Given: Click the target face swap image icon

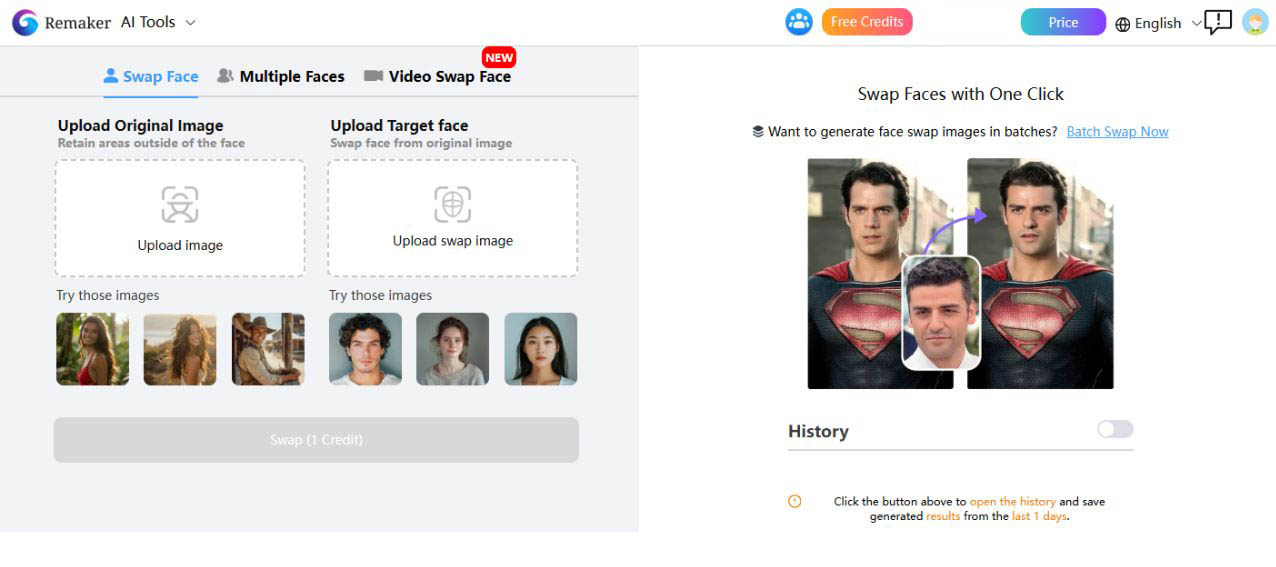Looking at the screenshot, I should (x=453, y=204).
